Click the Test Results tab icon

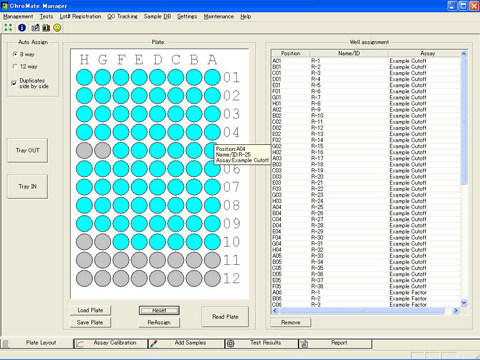coord(230,344)
